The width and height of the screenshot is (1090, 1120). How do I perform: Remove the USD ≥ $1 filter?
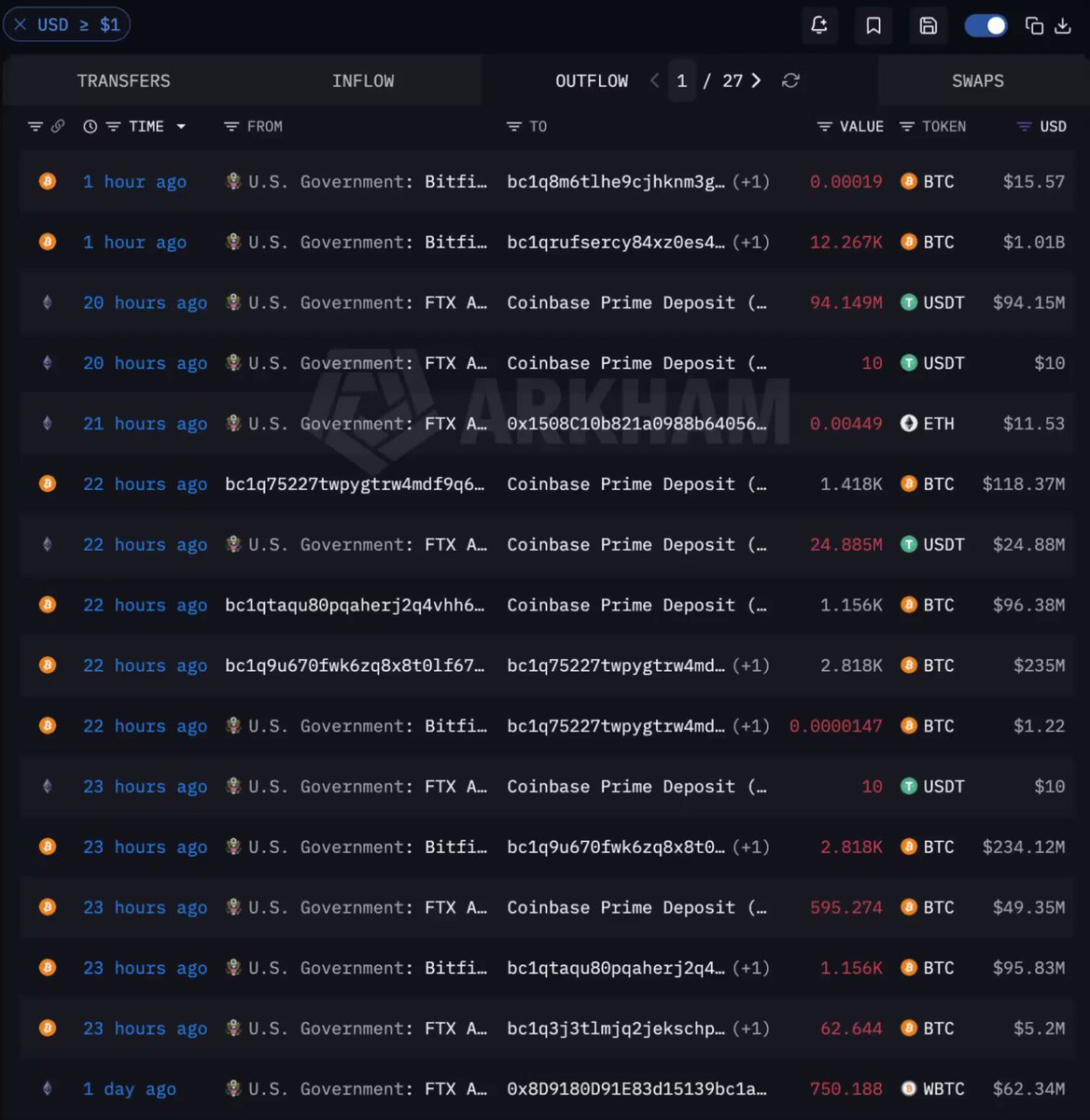21,25
